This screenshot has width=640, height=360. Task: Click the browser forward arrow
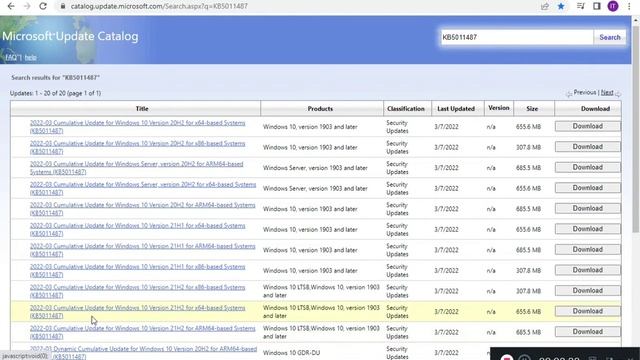pyautogui.click(x=27, y=6)
